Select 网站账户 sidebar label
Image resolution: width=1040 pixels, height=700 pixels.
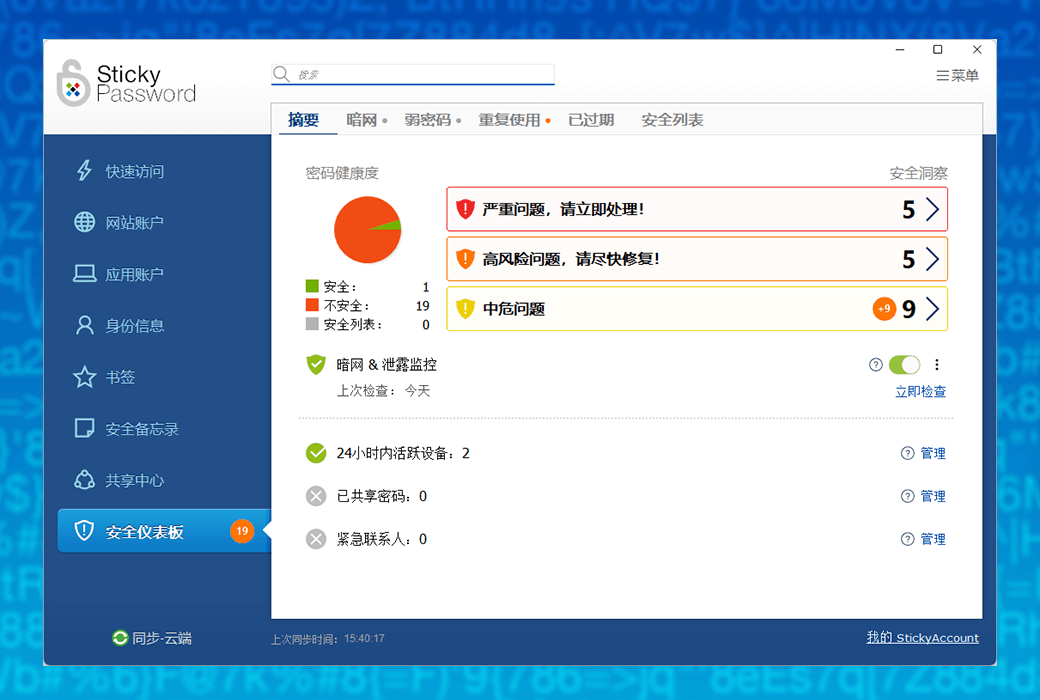[135, 222]
